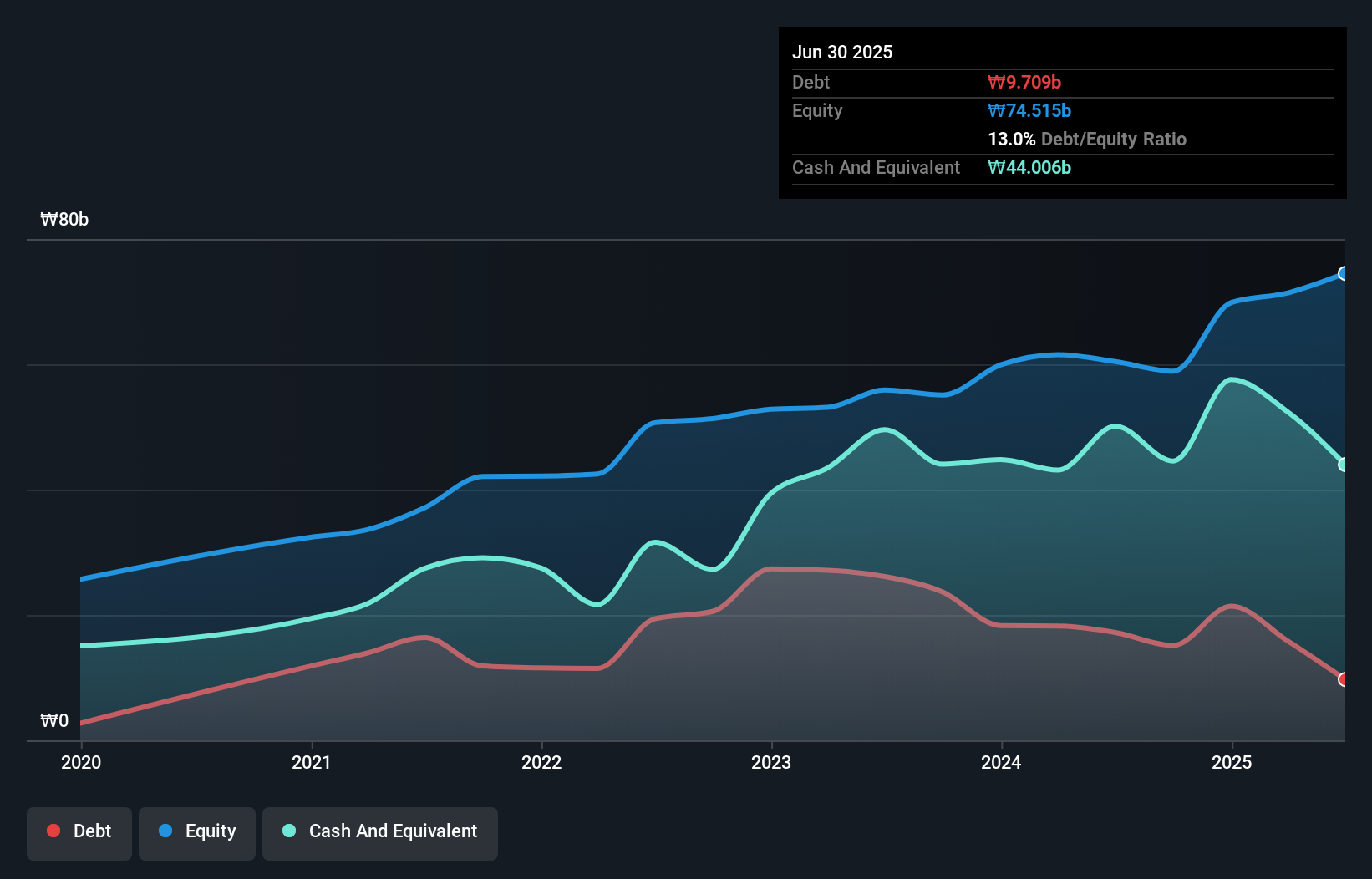The width and height of the screenshot is (1372, 879).
Task: Select the Equity endpoint marker on the chart
Action: 1343,273
